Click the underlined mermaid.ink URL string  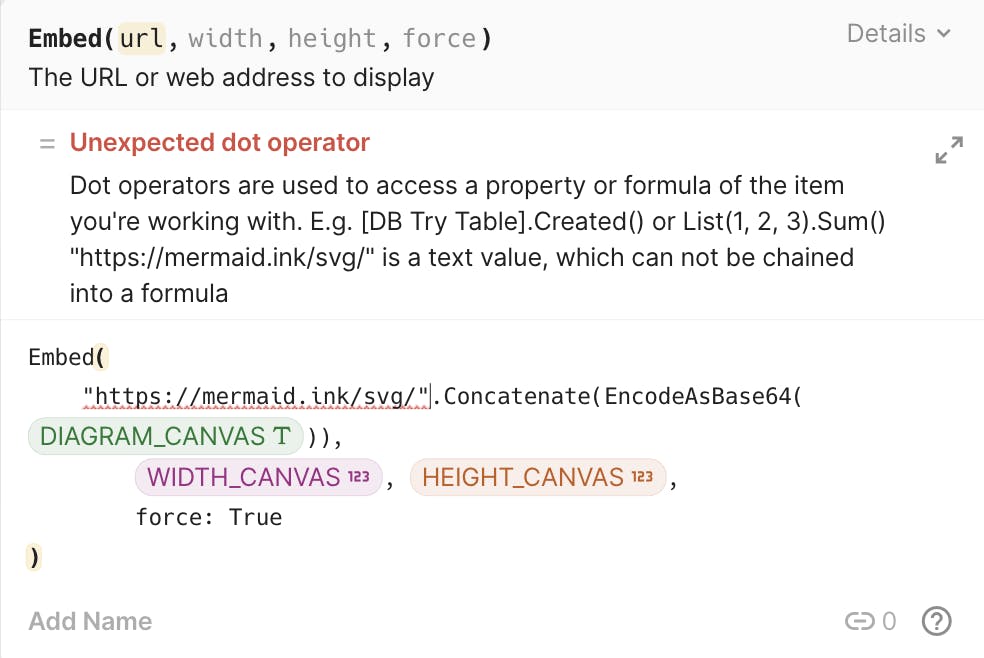click(256, 396)
